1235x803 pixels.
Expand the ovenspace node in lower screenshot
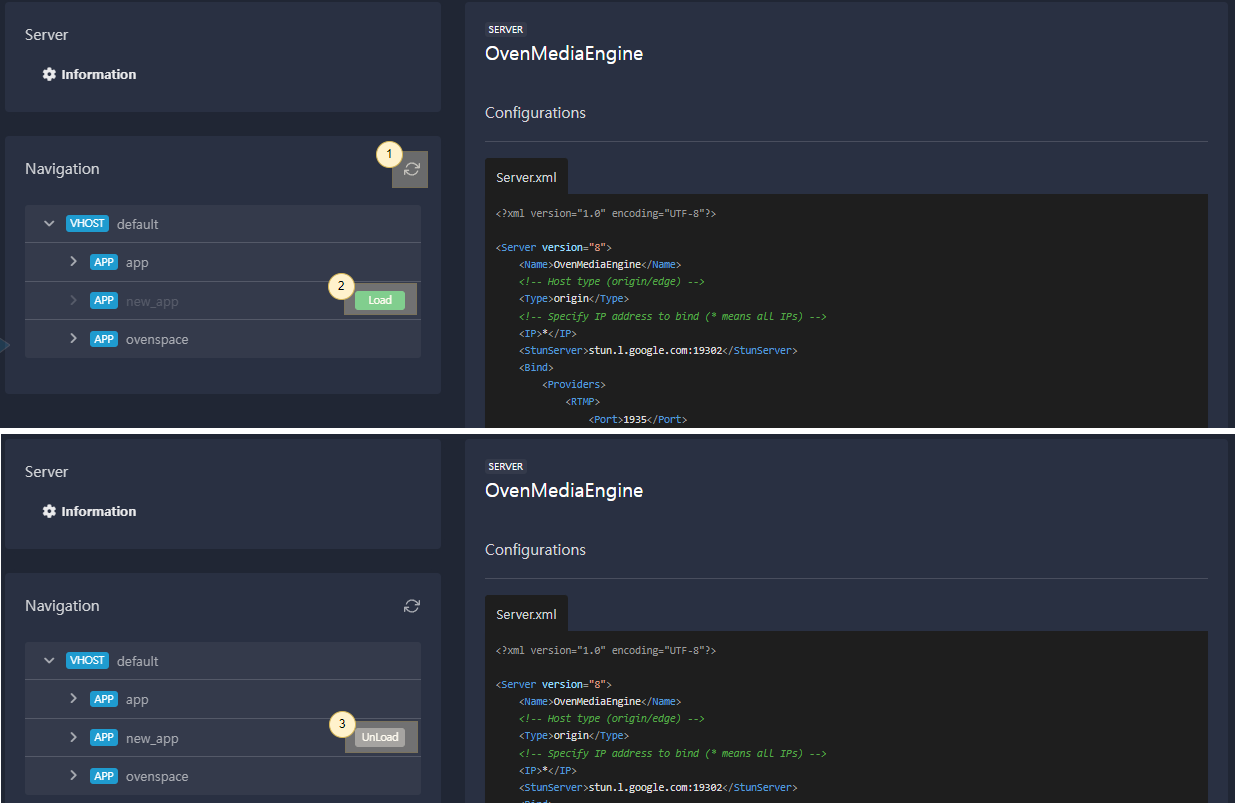point(73,776)
